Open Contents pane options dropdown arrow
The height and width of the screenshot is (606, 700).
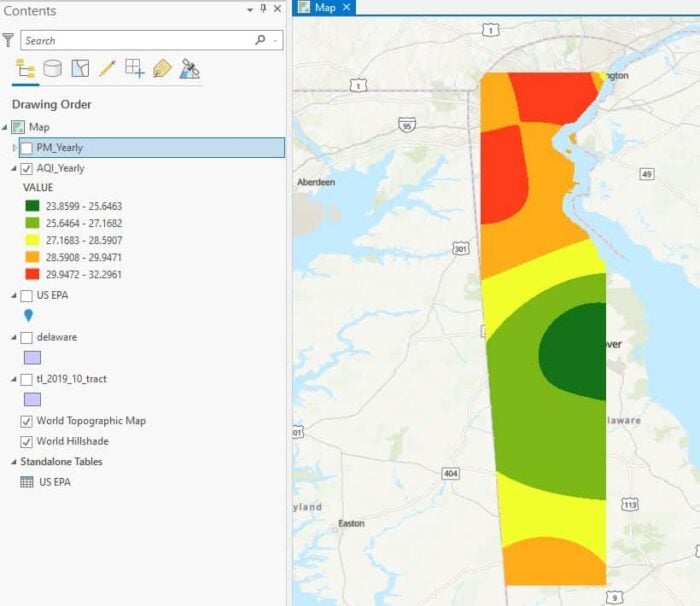(250, 9)
